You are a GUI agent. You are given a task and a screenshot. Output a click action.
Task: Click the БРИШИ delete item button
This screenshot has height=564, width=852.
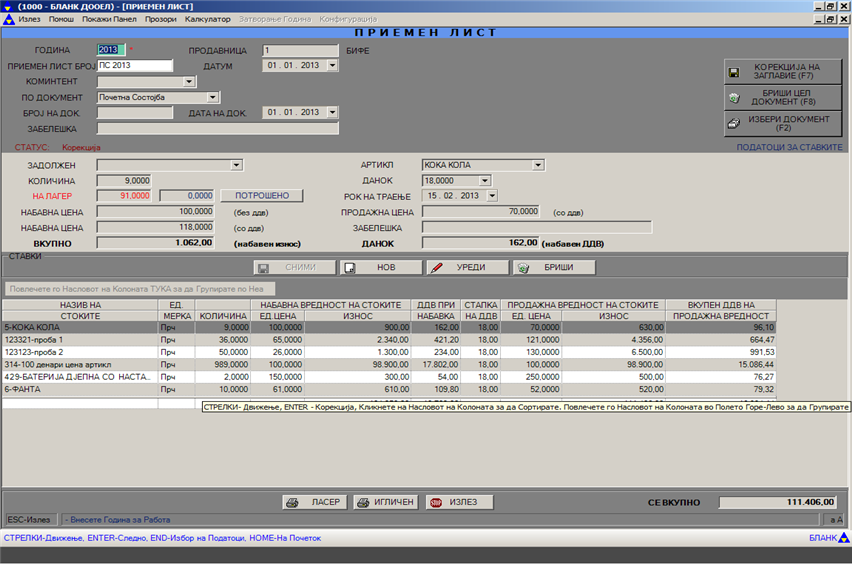[554, 268]
